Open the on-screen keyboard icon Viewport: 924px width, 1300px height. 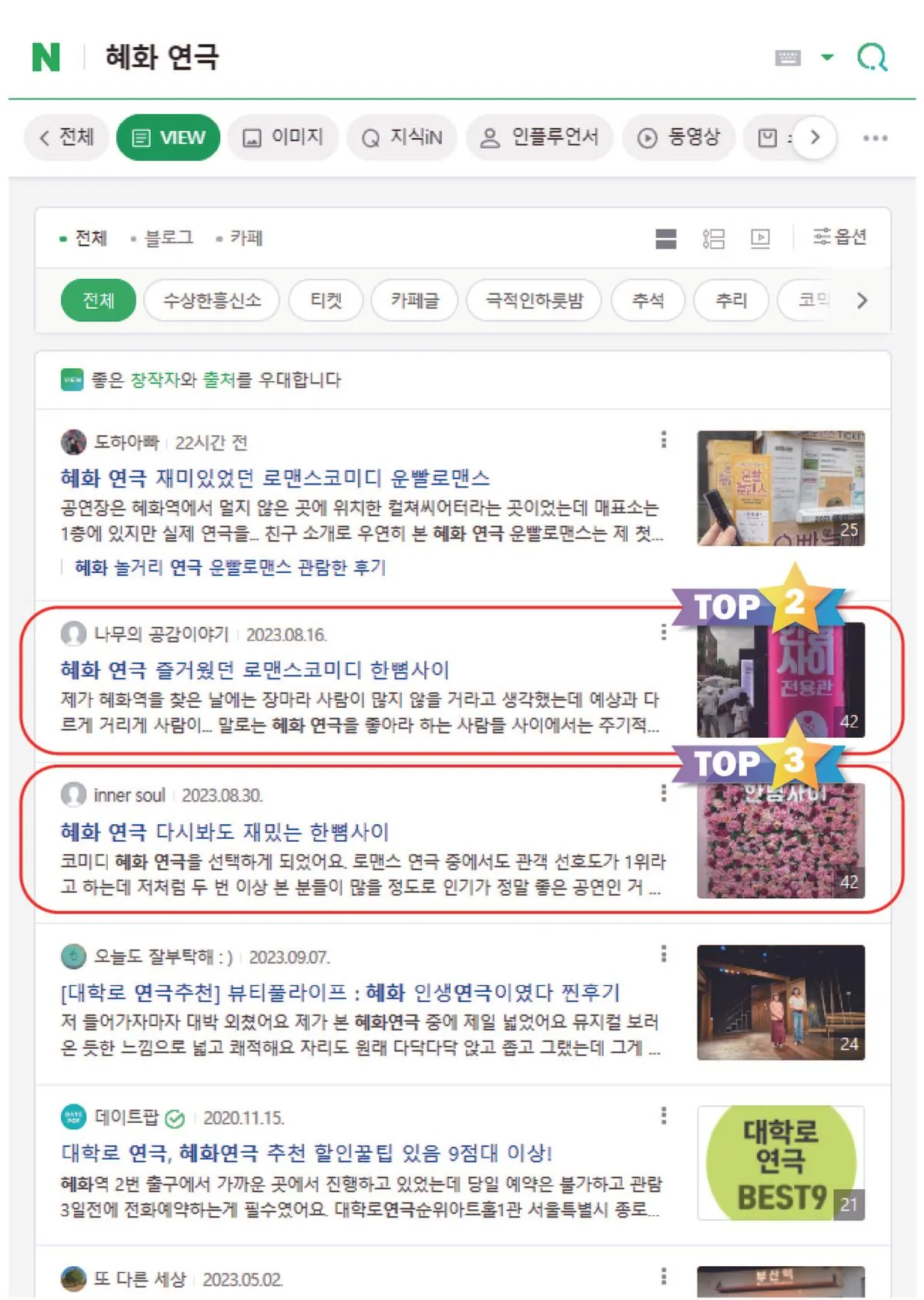click(x=787, y=58)
